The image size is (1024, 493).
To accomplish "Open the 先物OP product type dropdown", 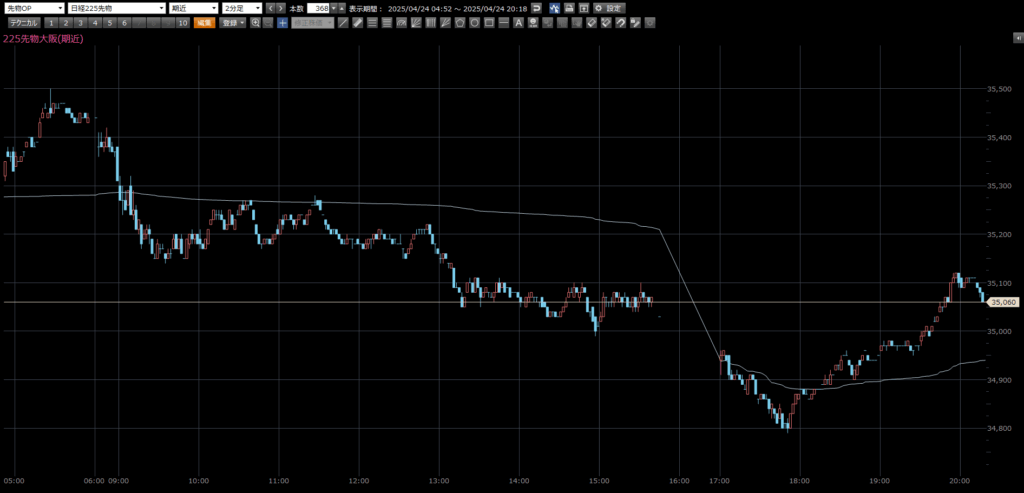I will tap(34, 8).
